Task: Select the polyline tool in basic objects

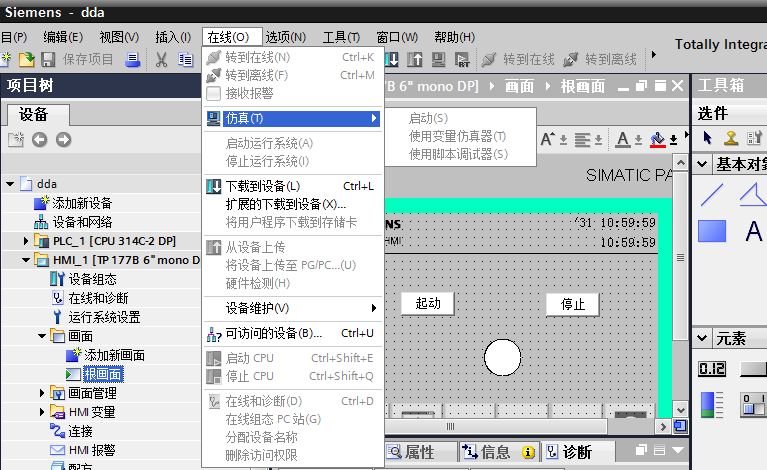Action: pos(752,194)
